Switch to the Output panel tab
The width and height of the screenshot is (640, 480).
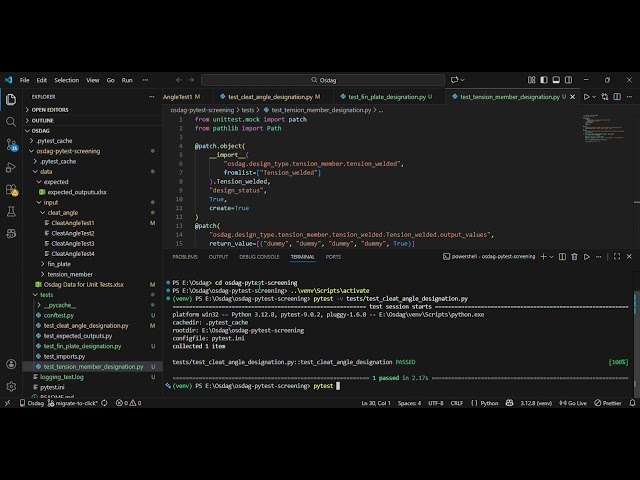(218, 257)
